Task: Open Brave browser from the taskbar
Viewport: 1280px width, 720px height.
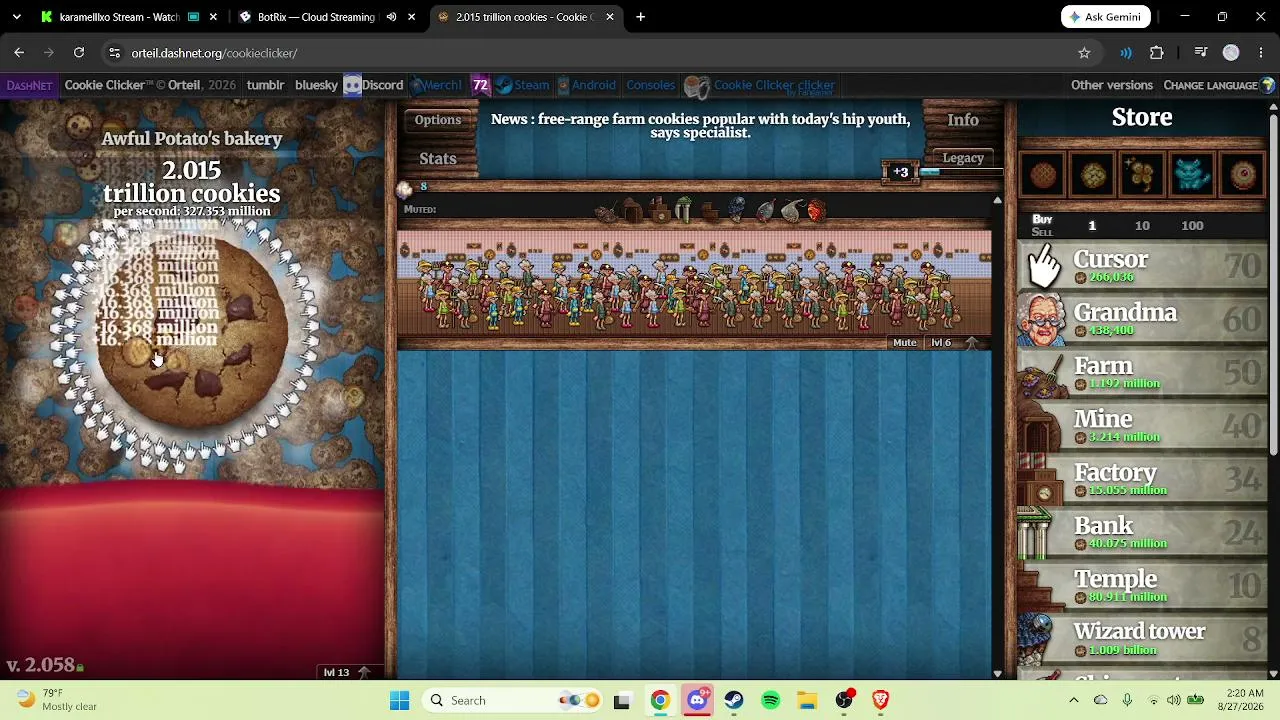Action: click(x=881, y=700)
